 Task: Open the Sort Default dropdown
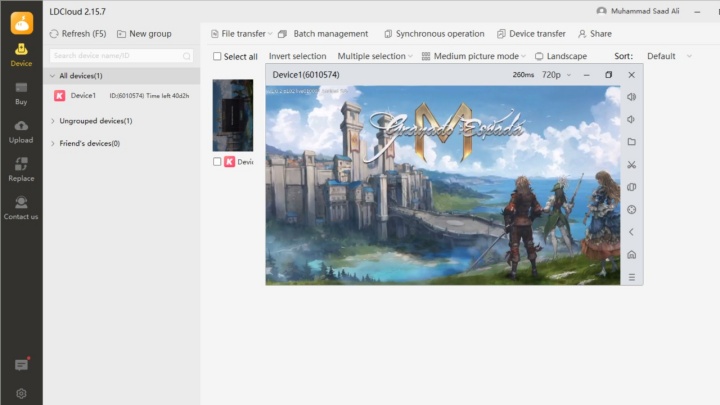pos(669,56)
